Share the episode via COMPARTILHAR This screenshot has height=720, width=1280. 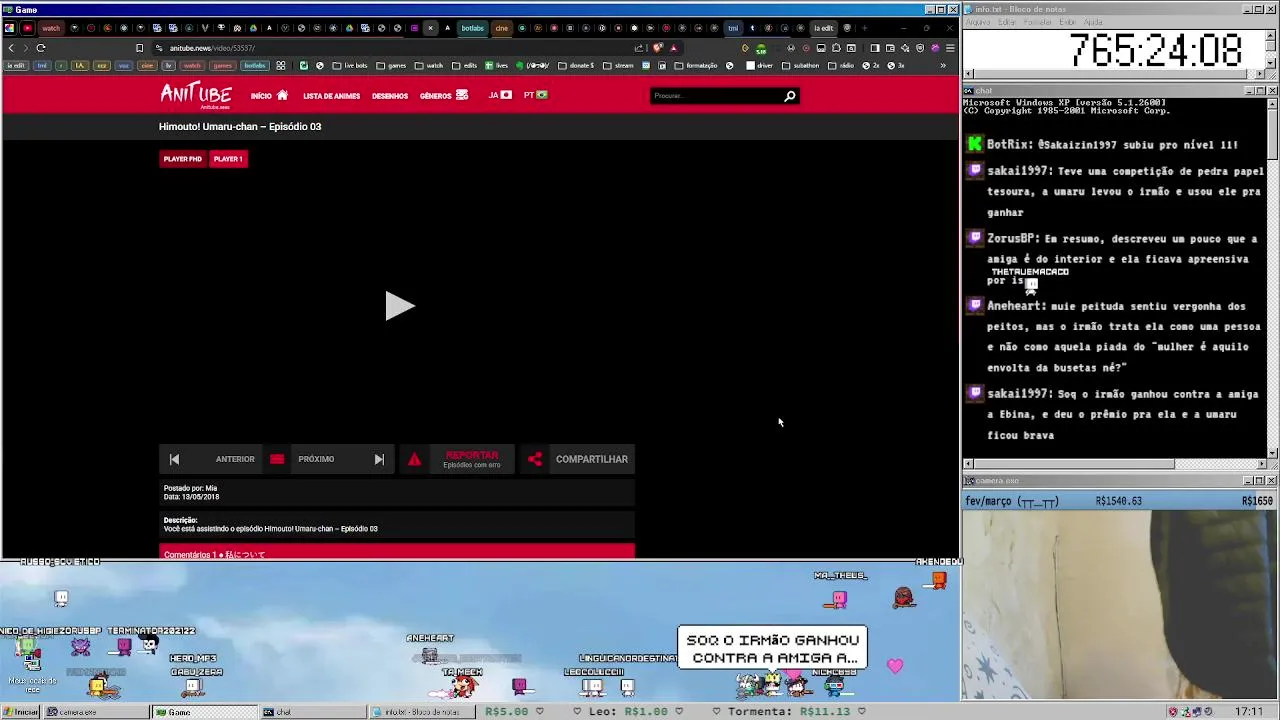(x=592, y=459)
